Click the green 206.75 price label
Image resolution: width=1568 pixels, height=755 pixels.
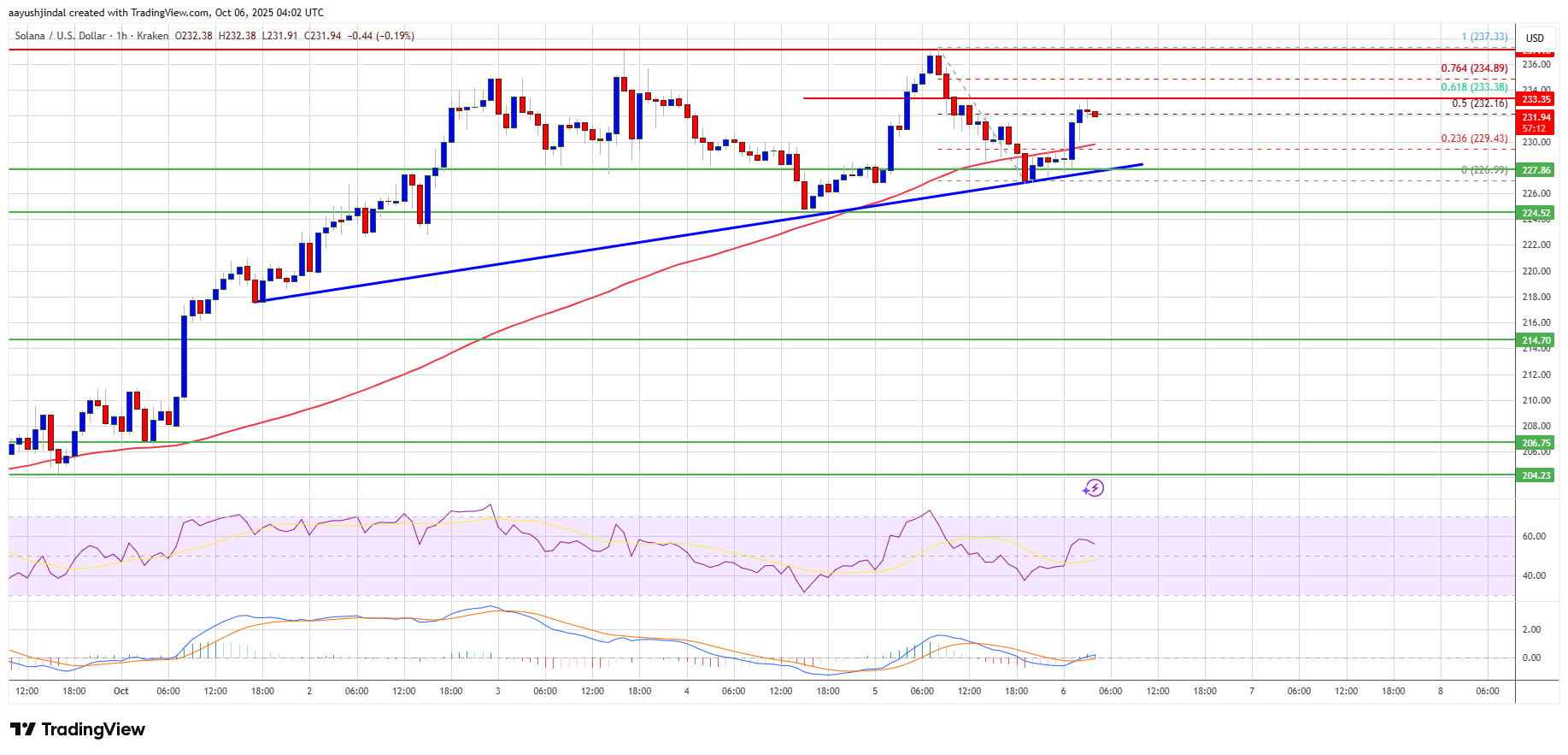tap(1536, 443)
